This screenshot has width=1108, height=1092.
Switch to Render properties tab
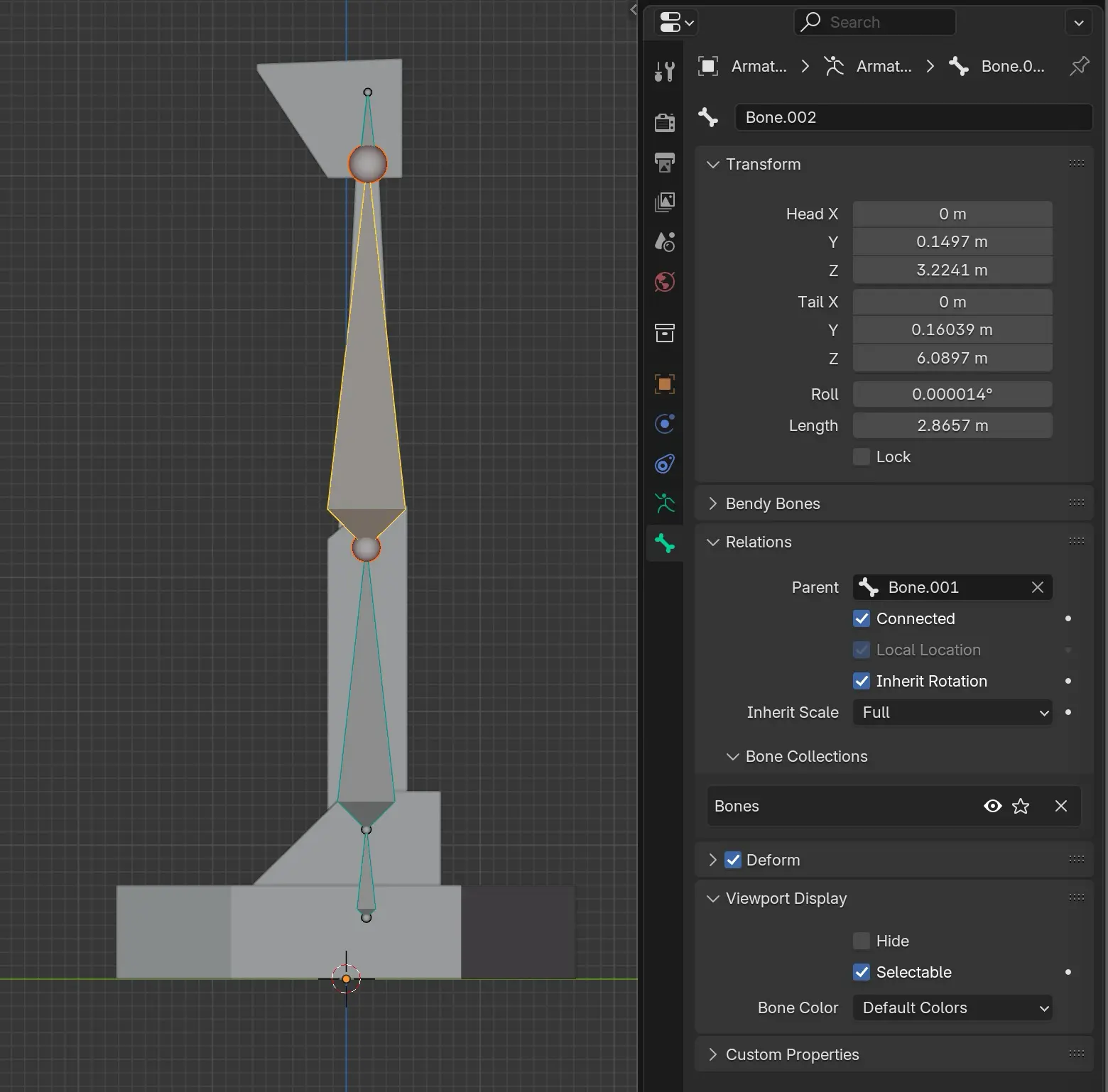coord(665,123)
